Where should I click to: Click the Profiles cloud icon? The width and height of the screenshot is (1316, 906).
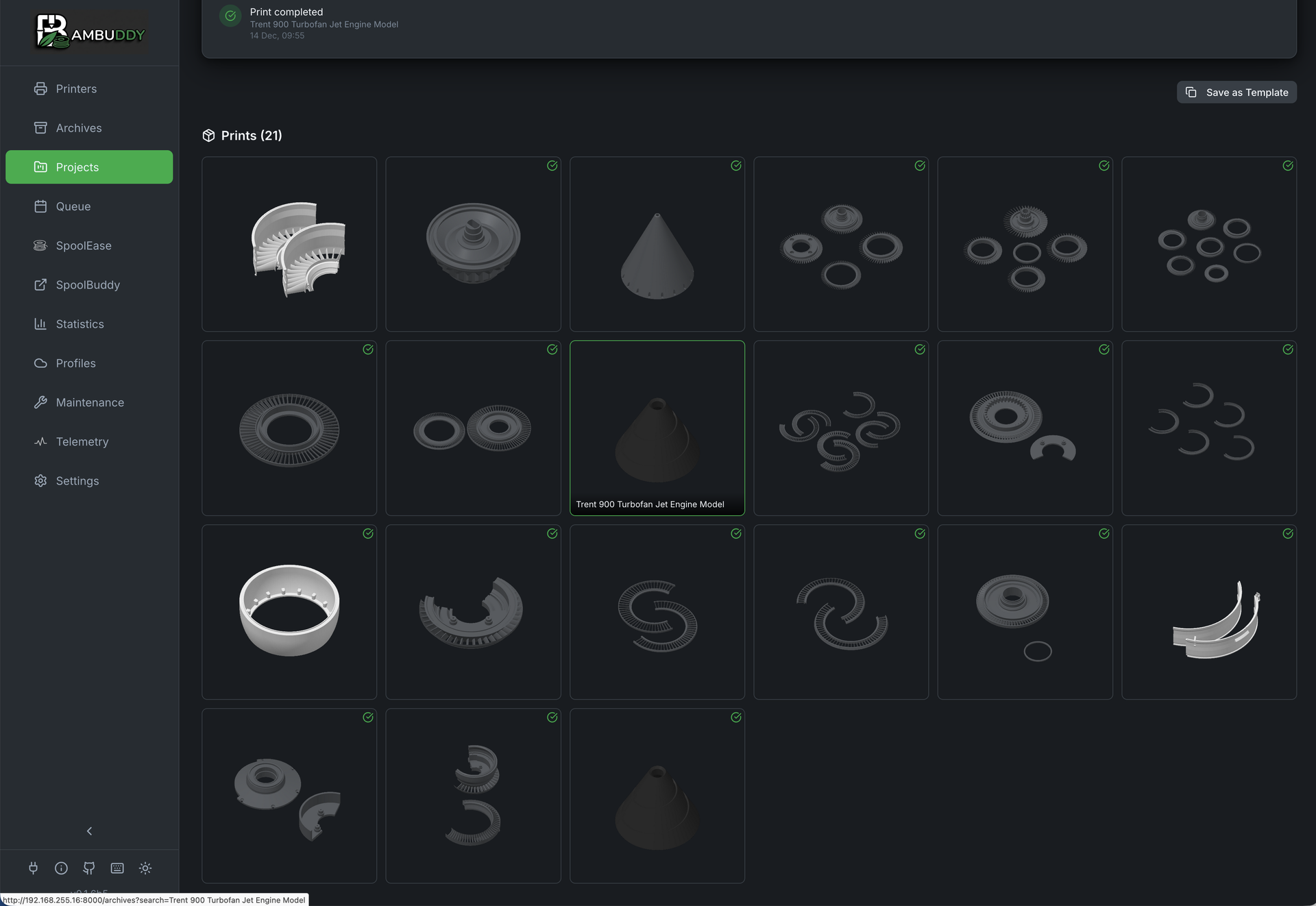(40, 363)
